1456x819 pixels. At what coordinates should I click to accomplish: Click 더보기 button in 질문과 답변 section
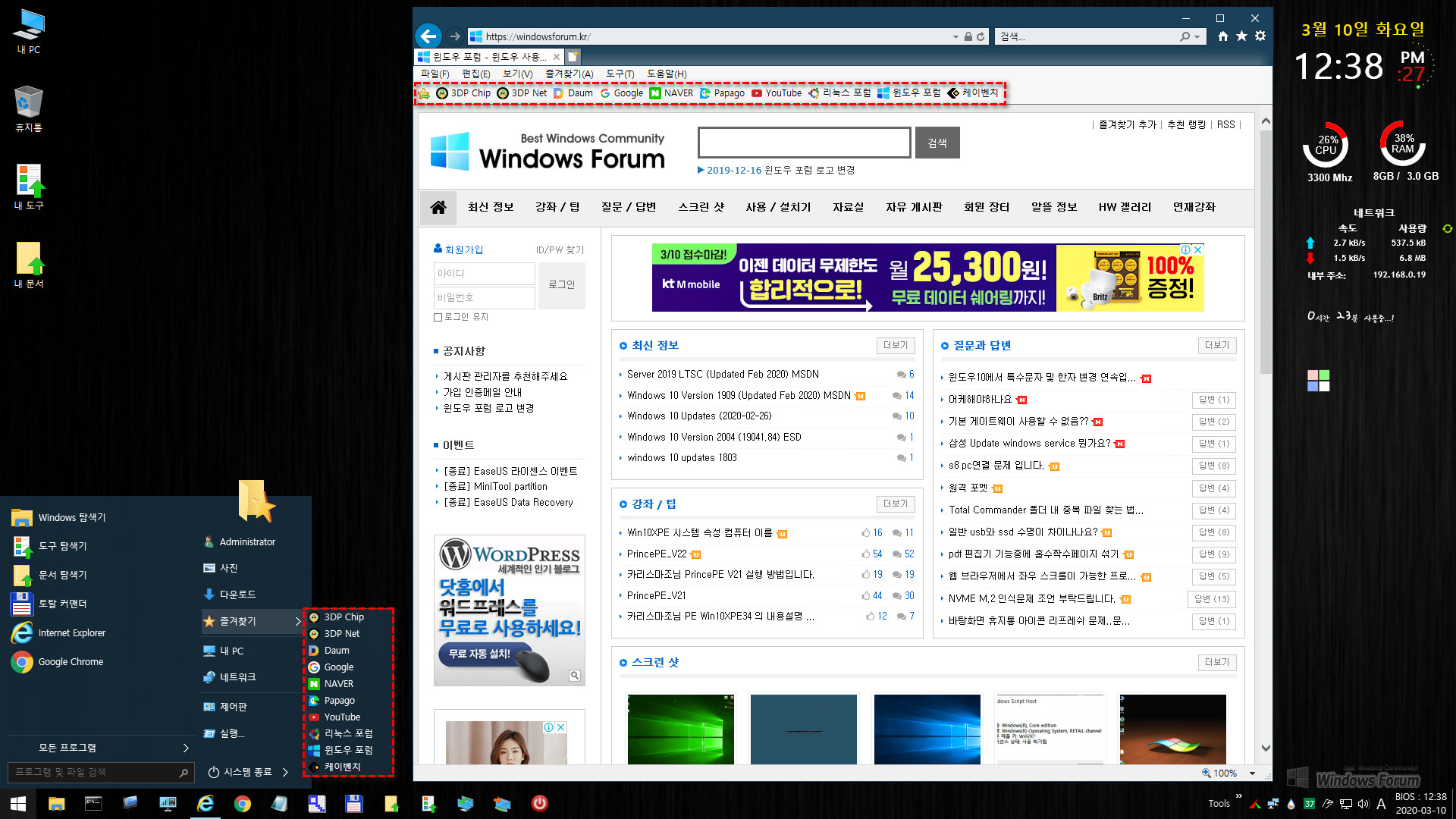(x=1217, y=346)
